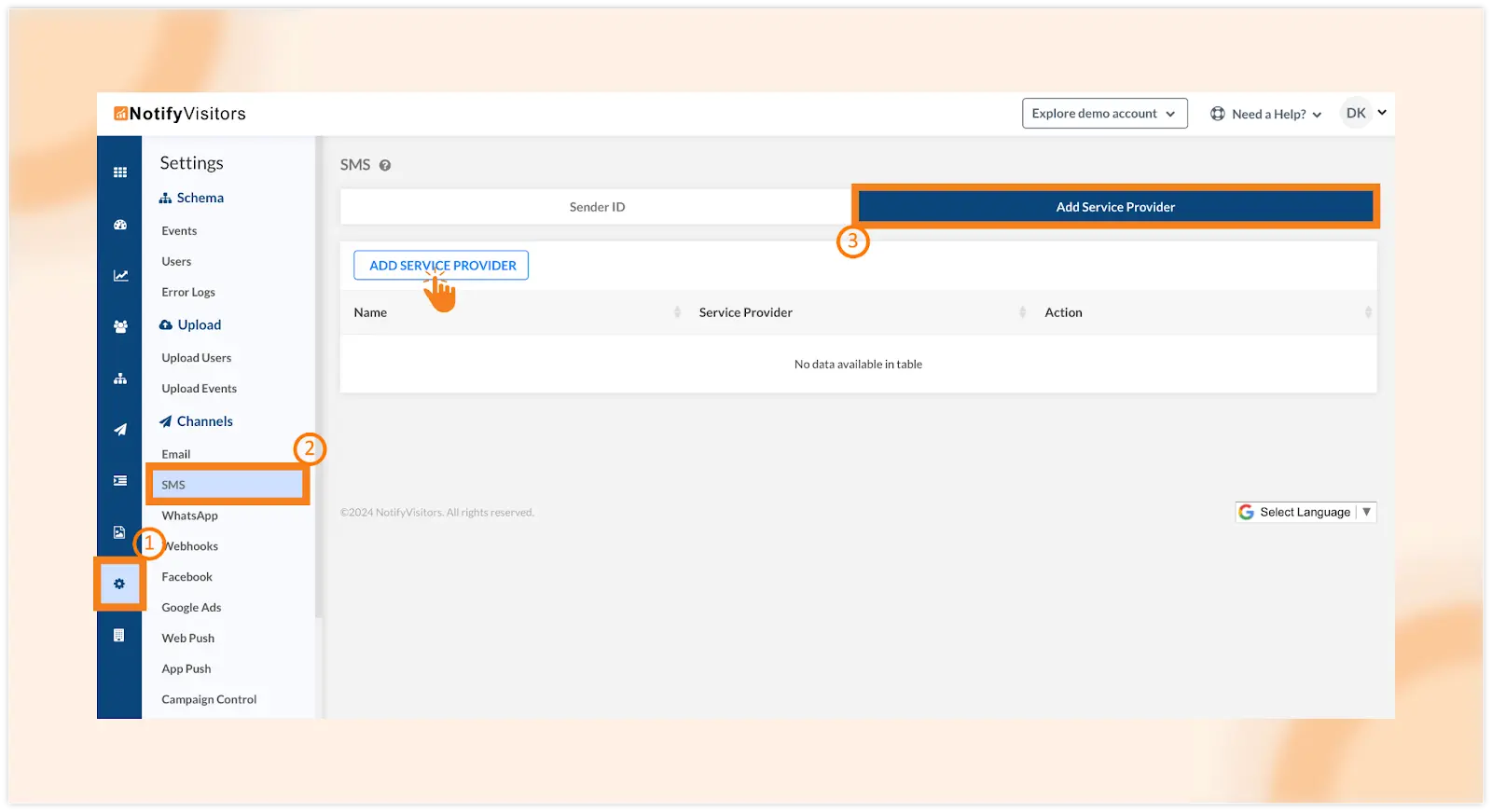Open the sitemap hierarchy icon in sidebar
Screen dimensions: 1492x812
pos(120,378)
